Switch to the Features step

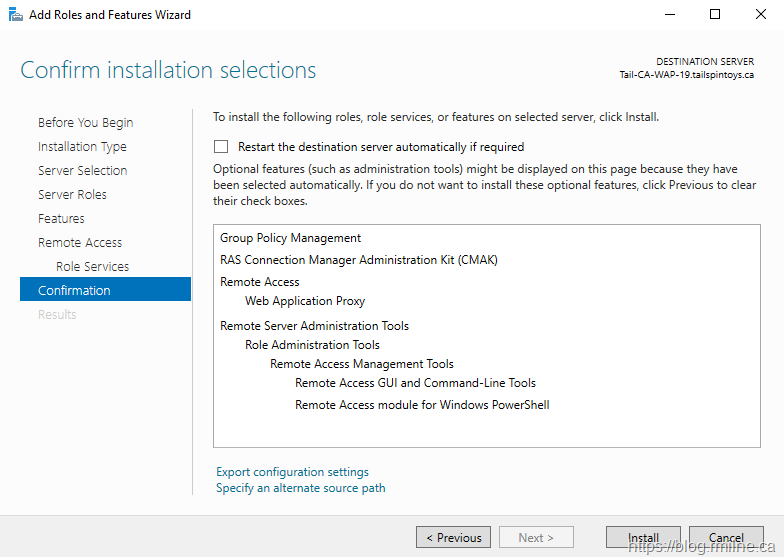point(61,219)
